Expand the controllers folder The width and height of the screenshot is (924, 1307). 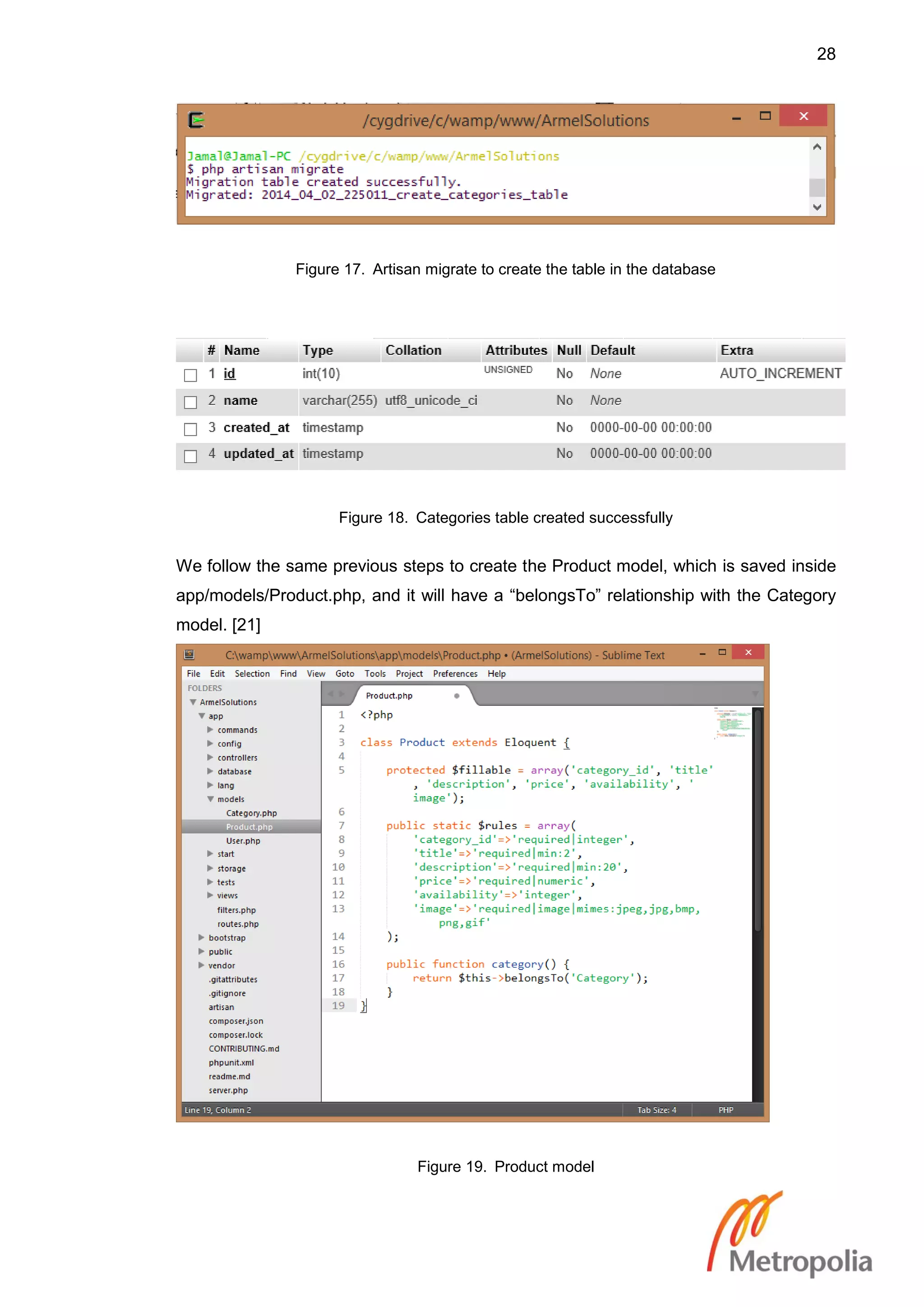click(210, 757)
